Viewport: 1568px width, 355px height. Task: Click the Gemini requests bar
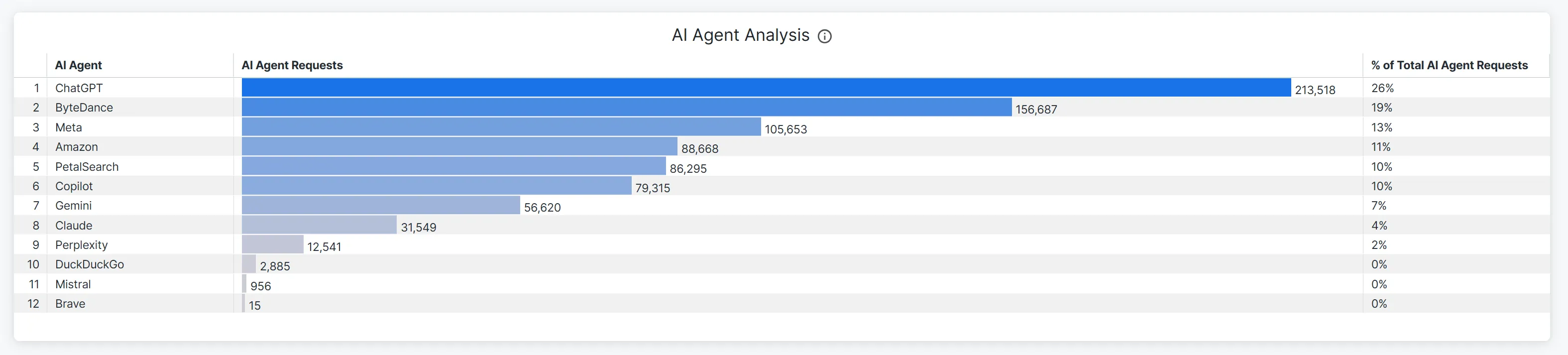coord(381,205)
